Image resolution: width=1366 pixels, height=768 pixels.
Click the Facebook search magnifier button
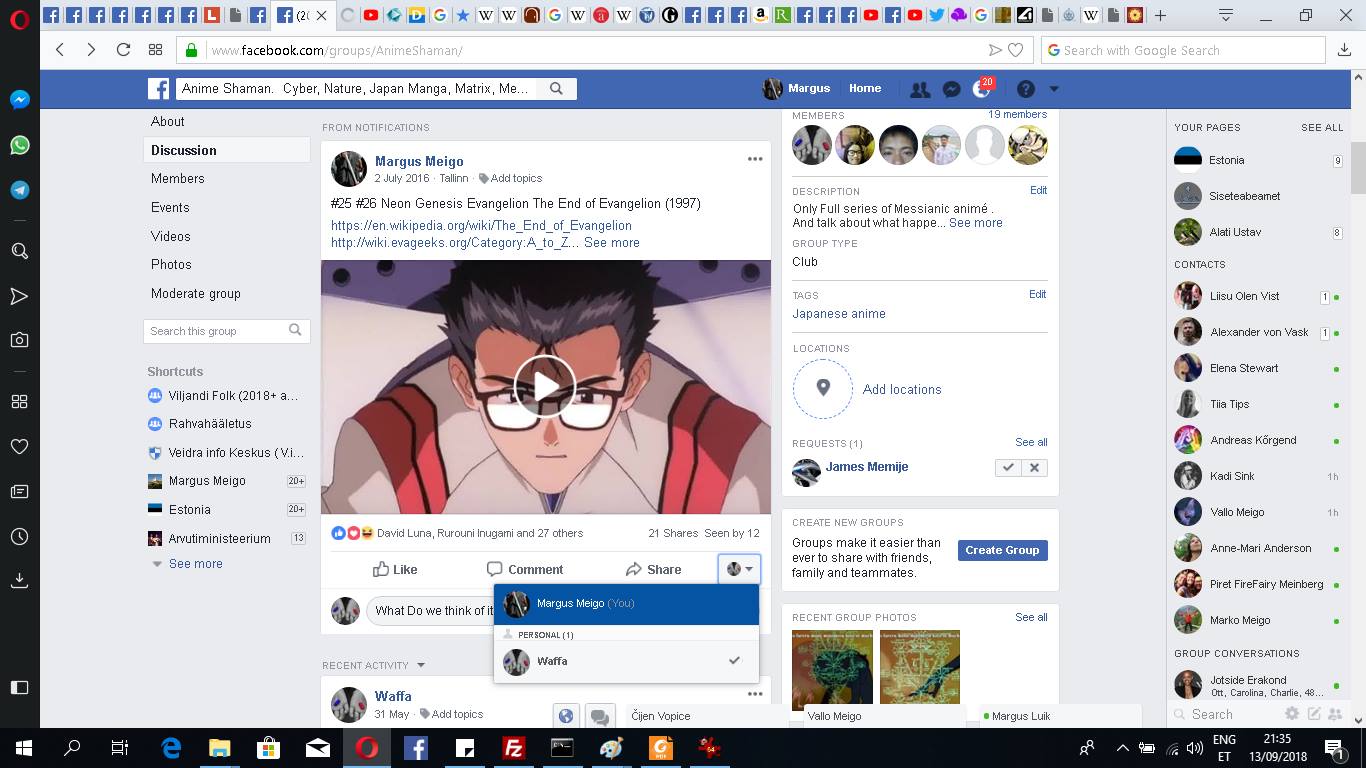pos(557,89)
